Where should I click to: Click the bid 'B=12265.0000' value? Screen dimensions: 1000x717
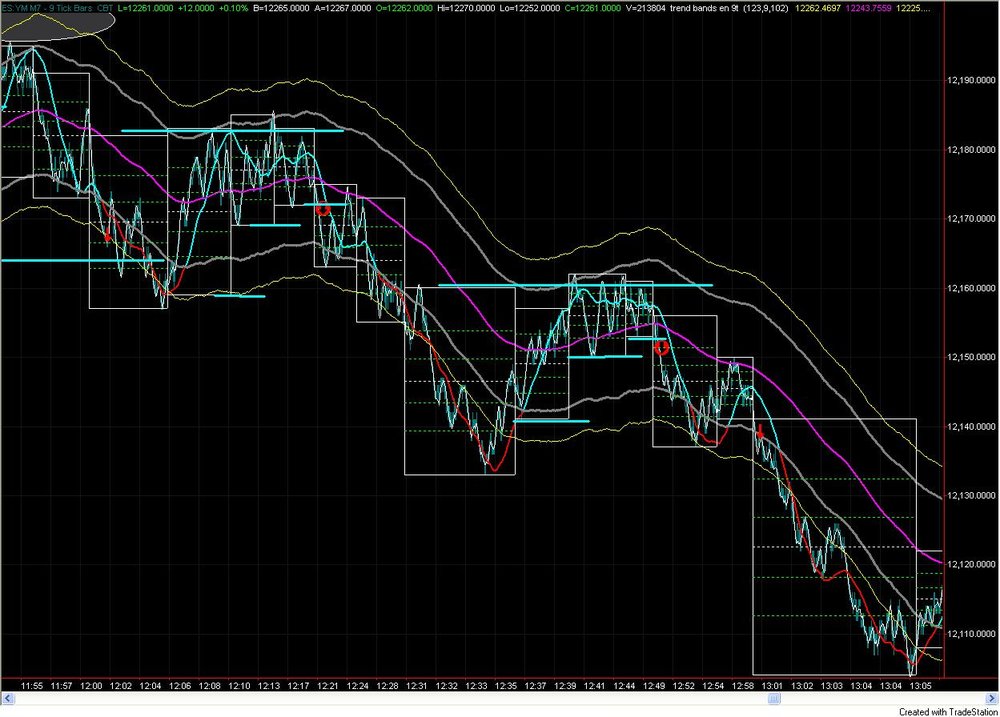click(281, 8)
